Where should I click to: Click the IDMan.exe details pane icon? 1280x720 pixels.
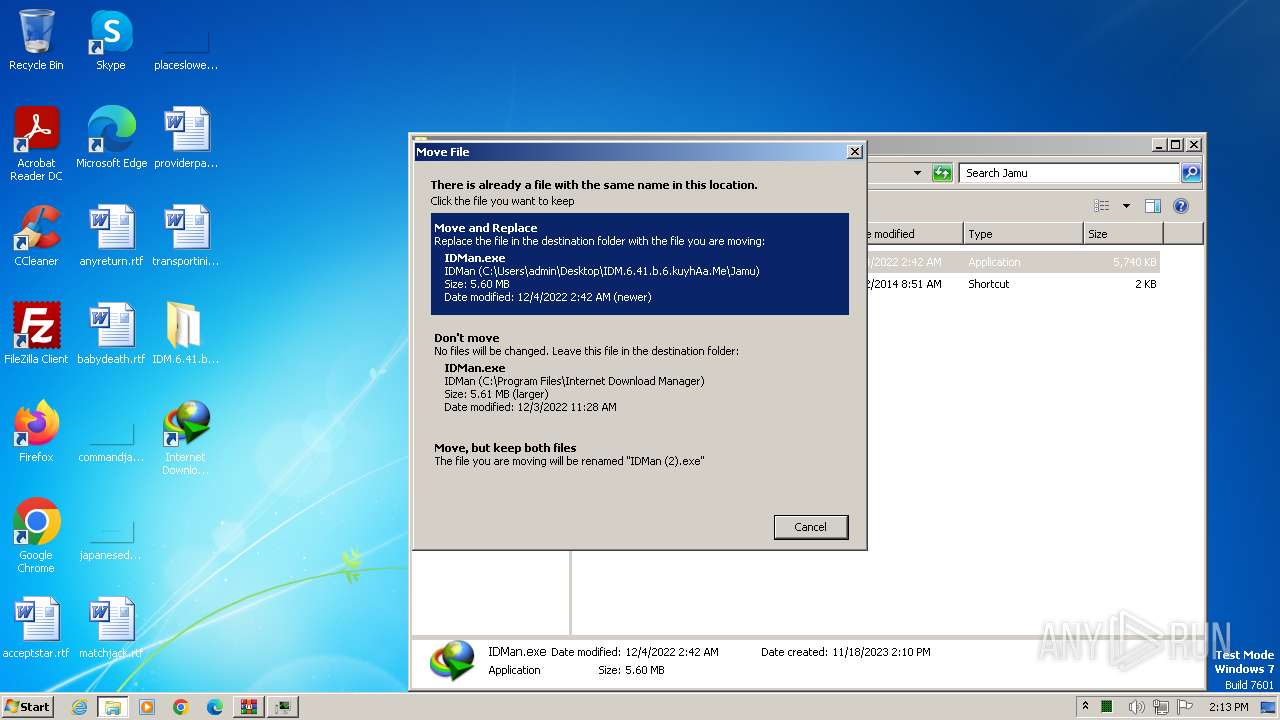(x=452, y=661)
